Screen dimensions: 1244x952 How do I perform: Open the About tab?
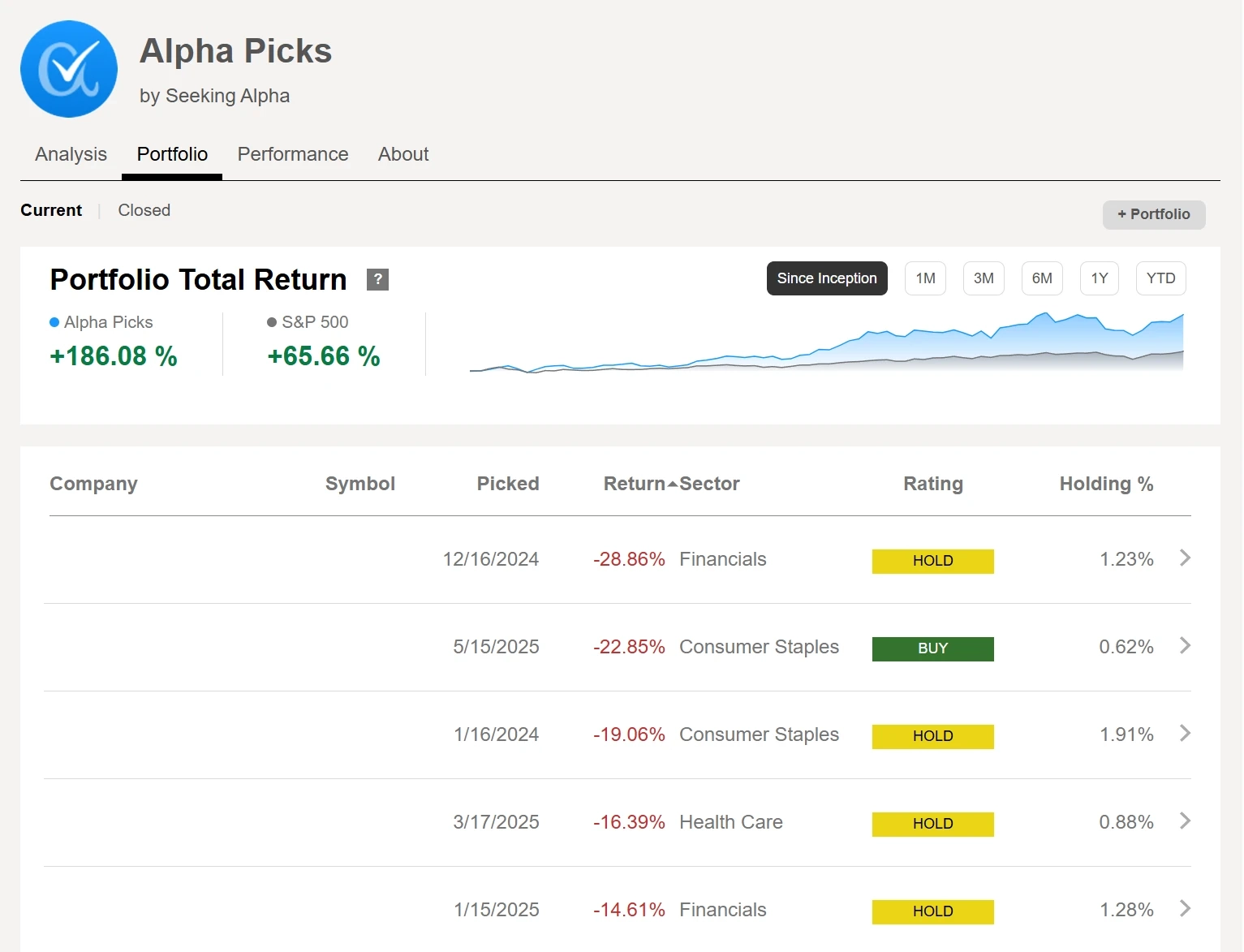click(x=403, y=154)
